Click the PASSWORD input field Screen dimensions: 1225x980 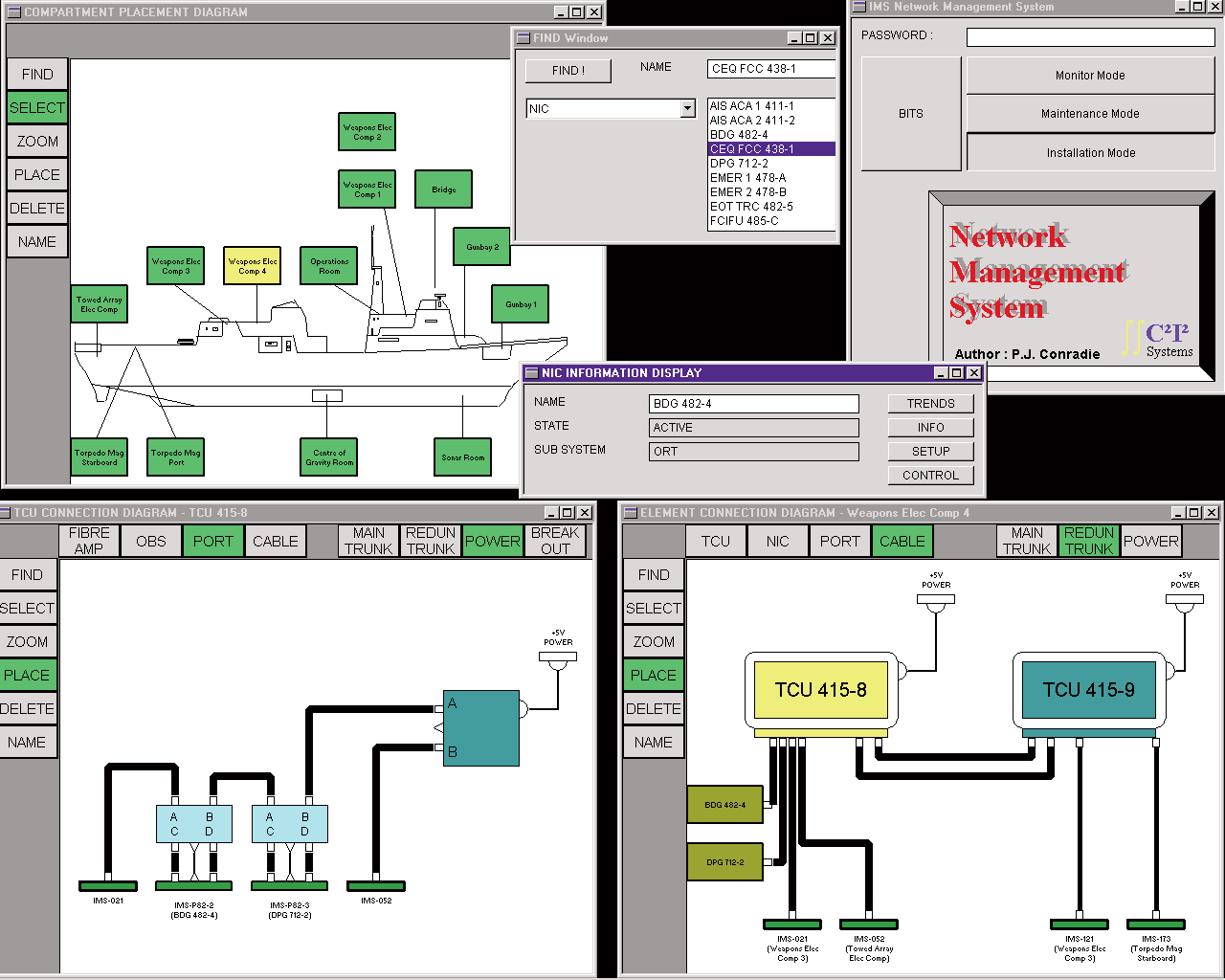point(1090,37)
